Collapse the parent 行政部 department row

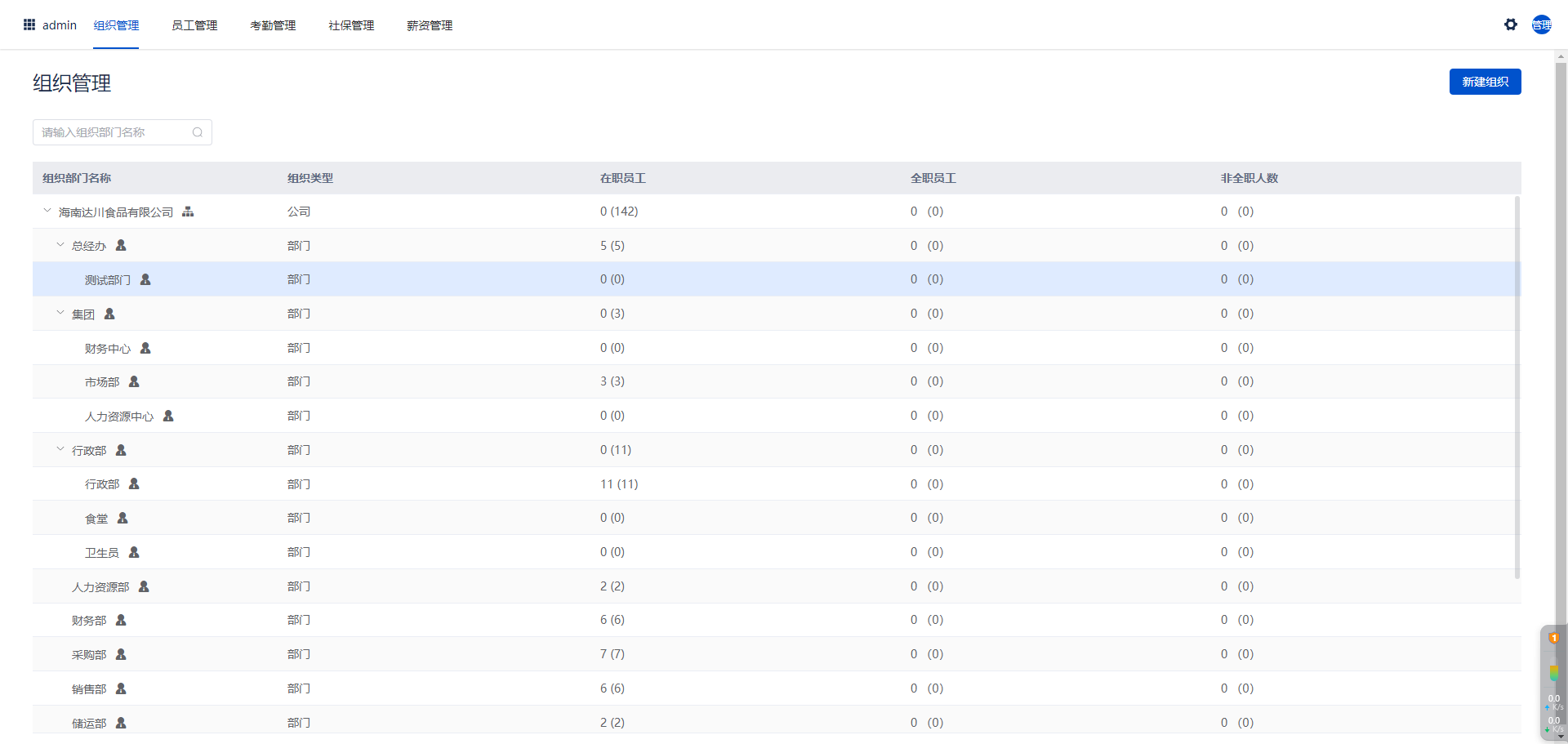[x=60, y=449]
